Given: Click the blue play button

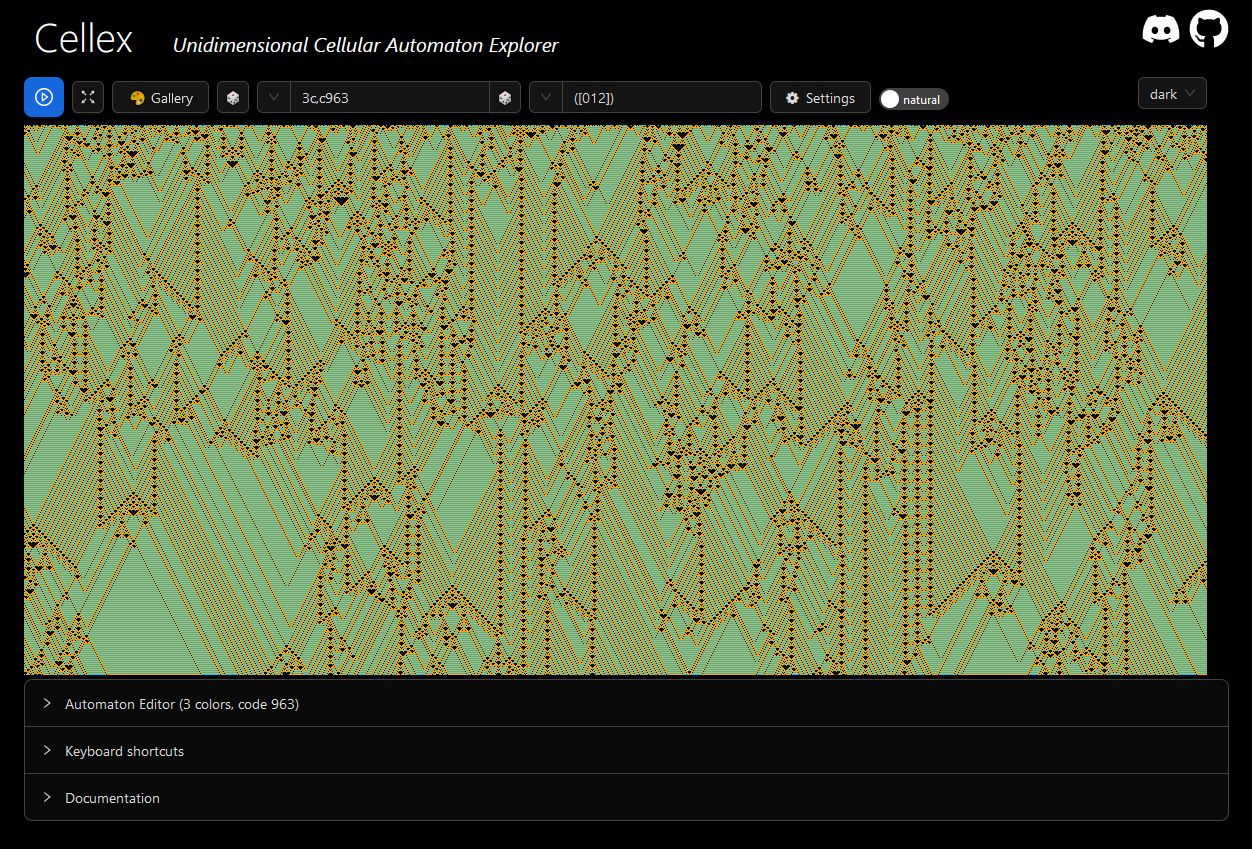Looking at the screenshot, I should [44, 97].
